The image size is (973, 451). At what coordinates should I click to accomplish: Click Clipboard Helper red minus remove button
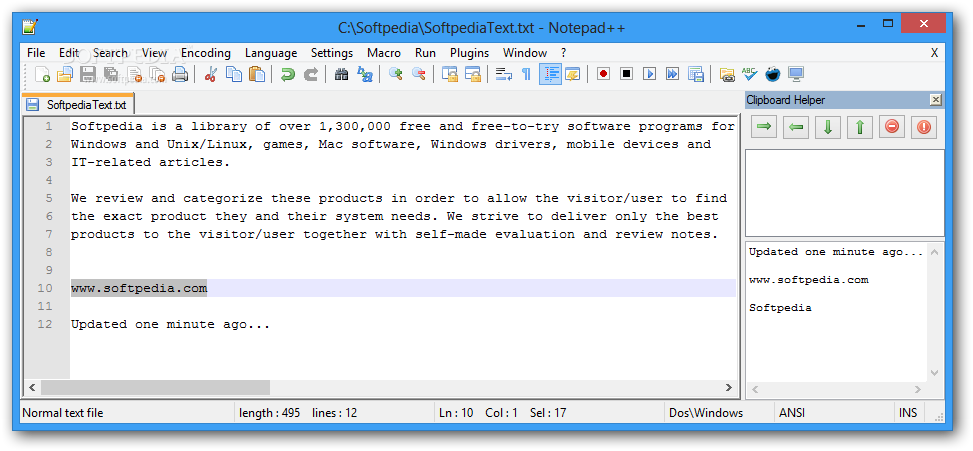(892, 127)
